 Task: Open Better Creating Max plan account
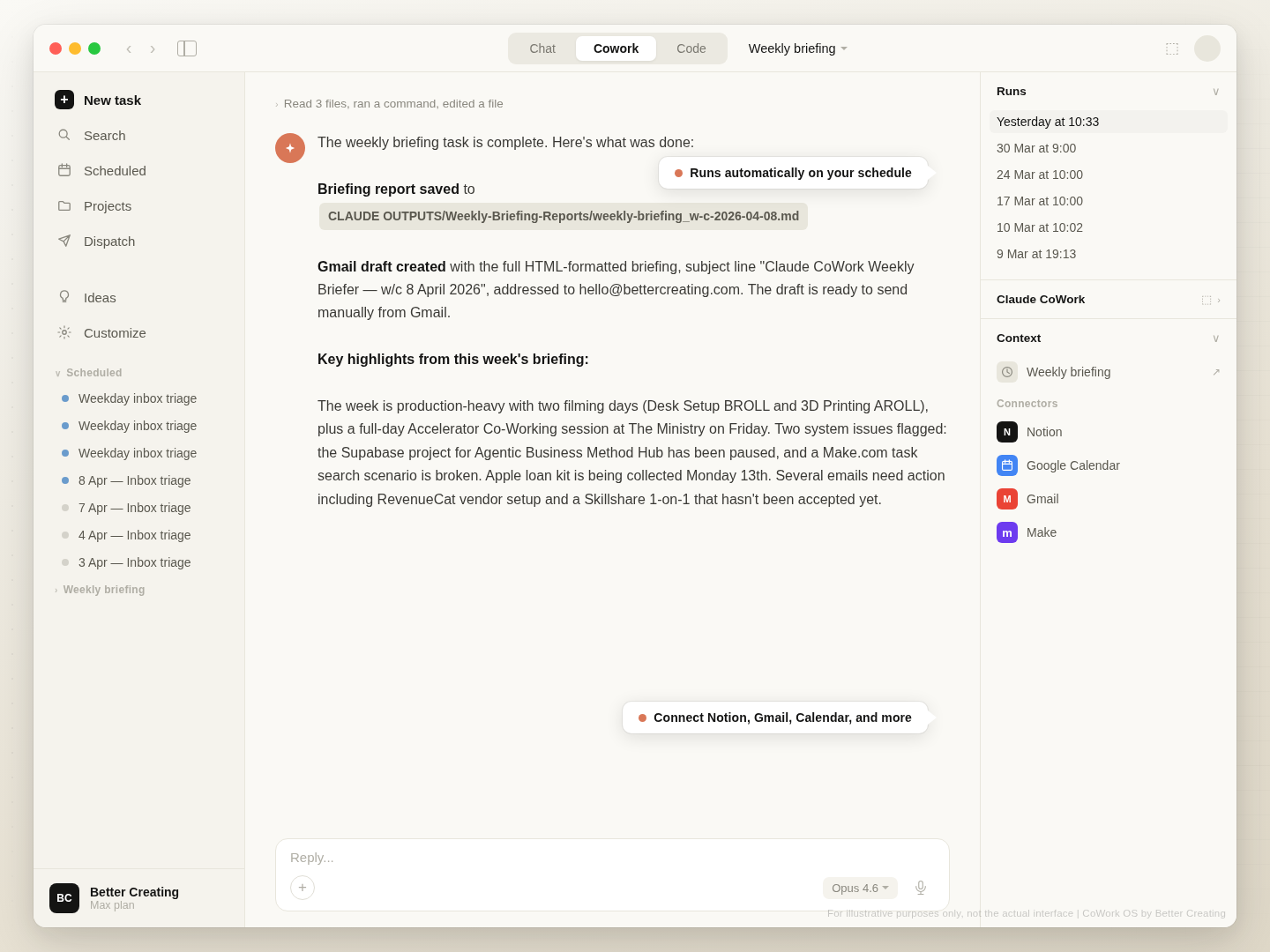pyautogui.click(x=138, y=898)
